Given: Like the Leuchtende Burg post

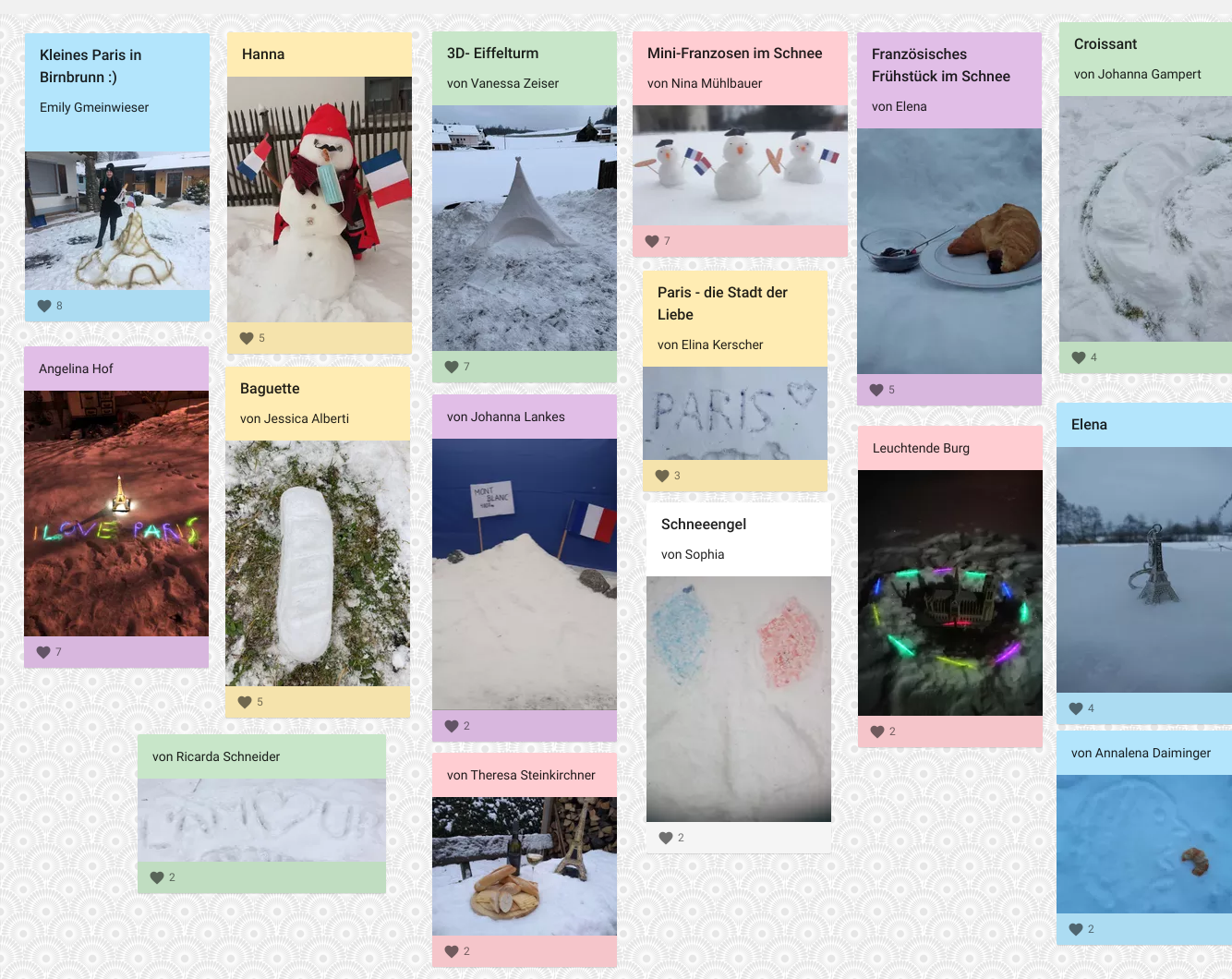Looking at the screenshot, I should (x=877, y=731).
